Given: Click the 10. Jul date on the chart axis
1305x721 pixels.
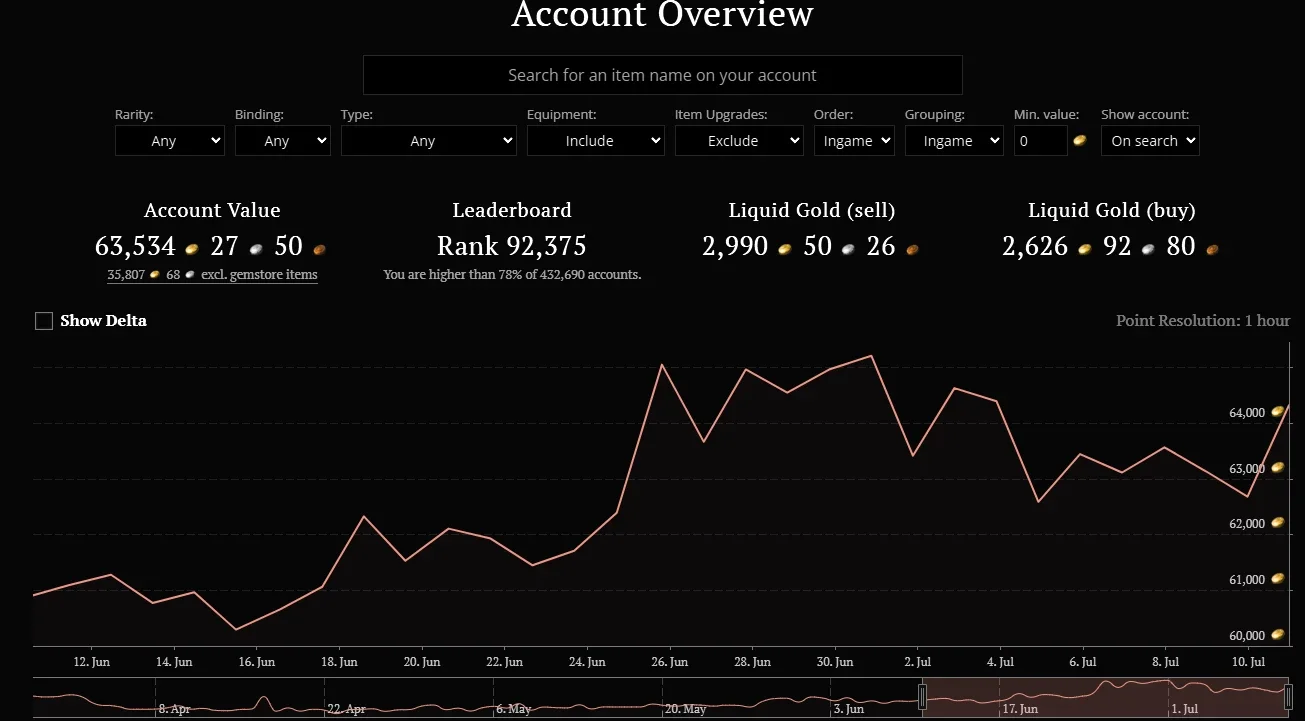Looking at the screenshot, I should click(1247, 662).
